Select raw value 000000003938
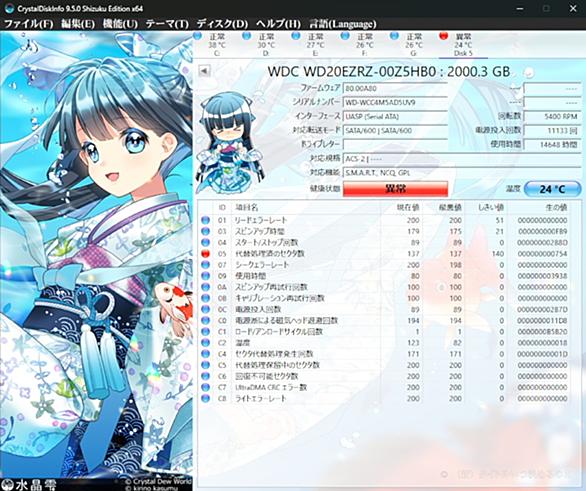 542,276
